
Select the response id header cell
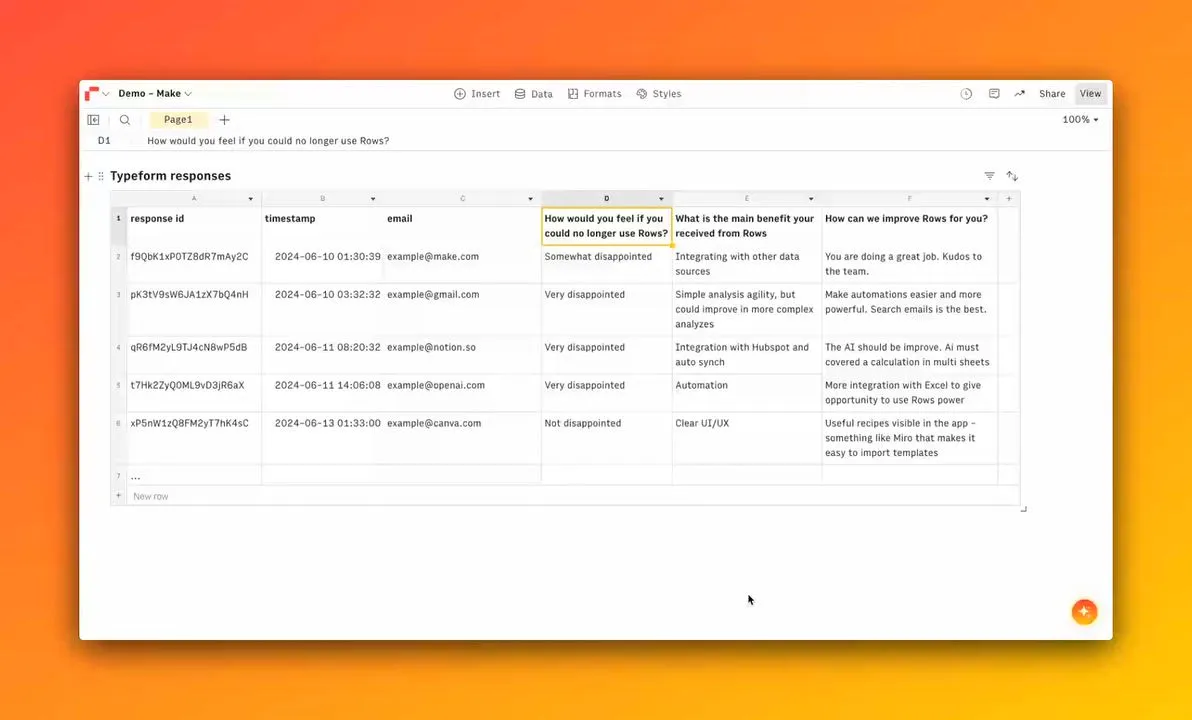(x=194, y=226)
